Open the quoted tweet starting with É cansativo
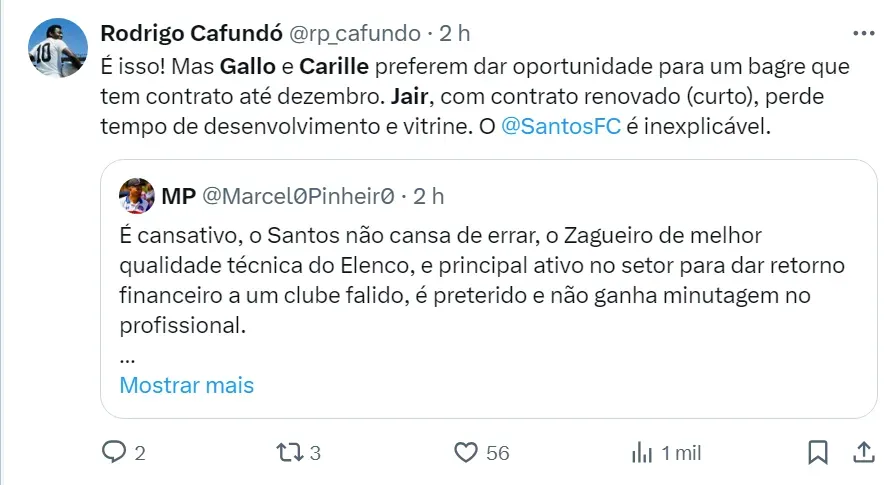 coord(480,281)
